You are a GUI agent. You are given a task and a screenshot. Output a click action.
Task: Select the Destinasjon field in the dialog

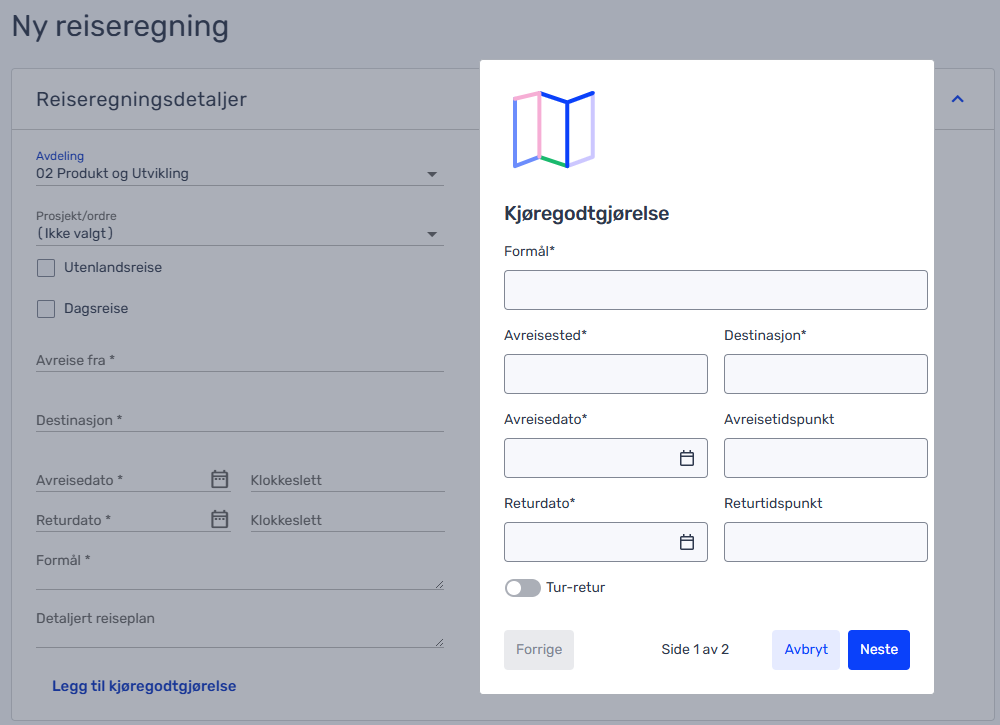click(x=825, y=374)
